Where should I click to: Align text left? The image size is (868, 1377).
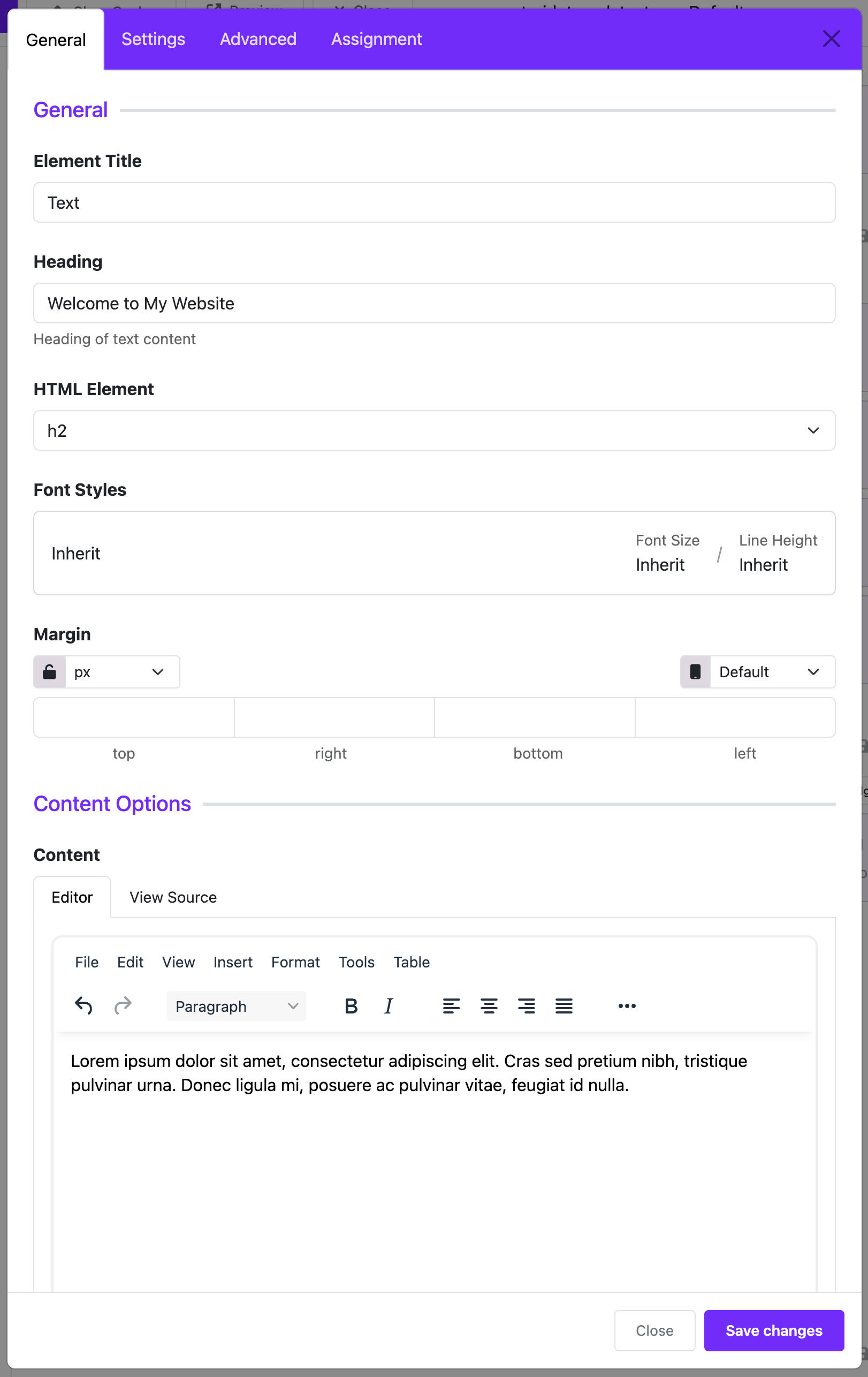pos(452,1005)
